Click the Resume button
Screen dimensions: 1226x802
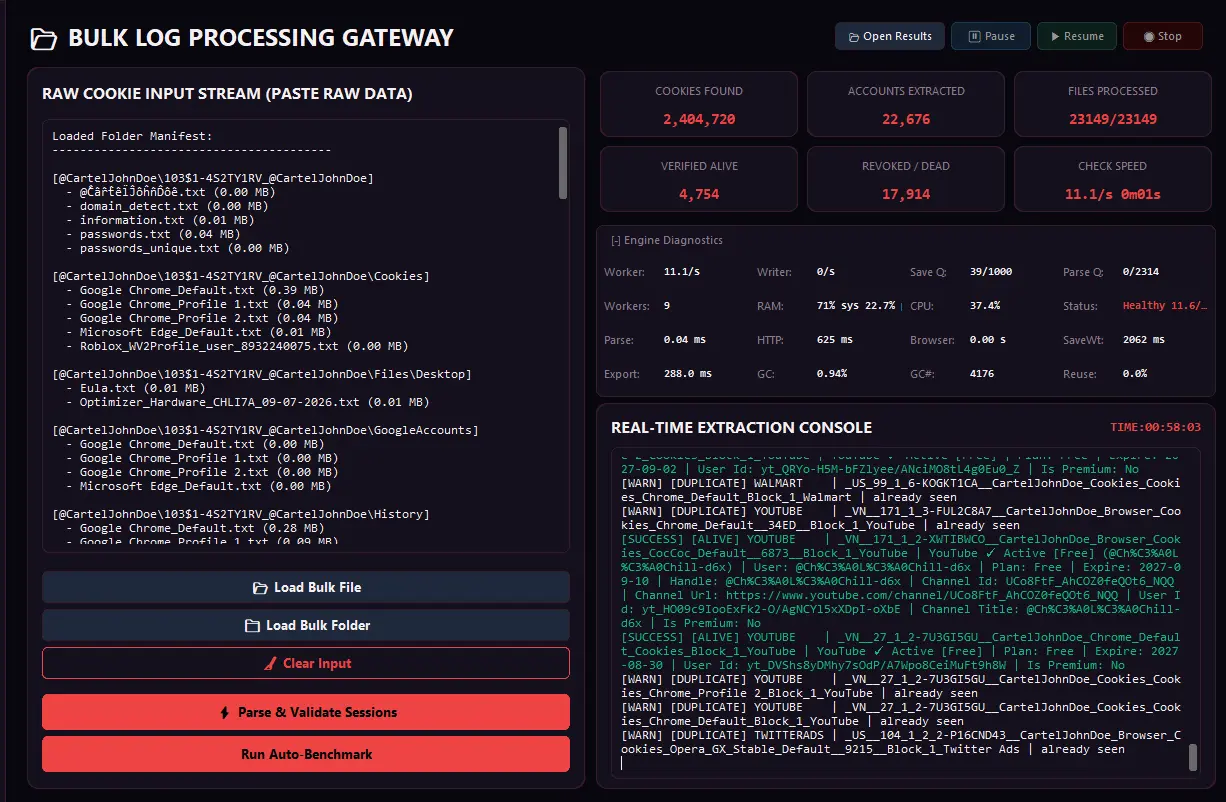click(1077, 36)
